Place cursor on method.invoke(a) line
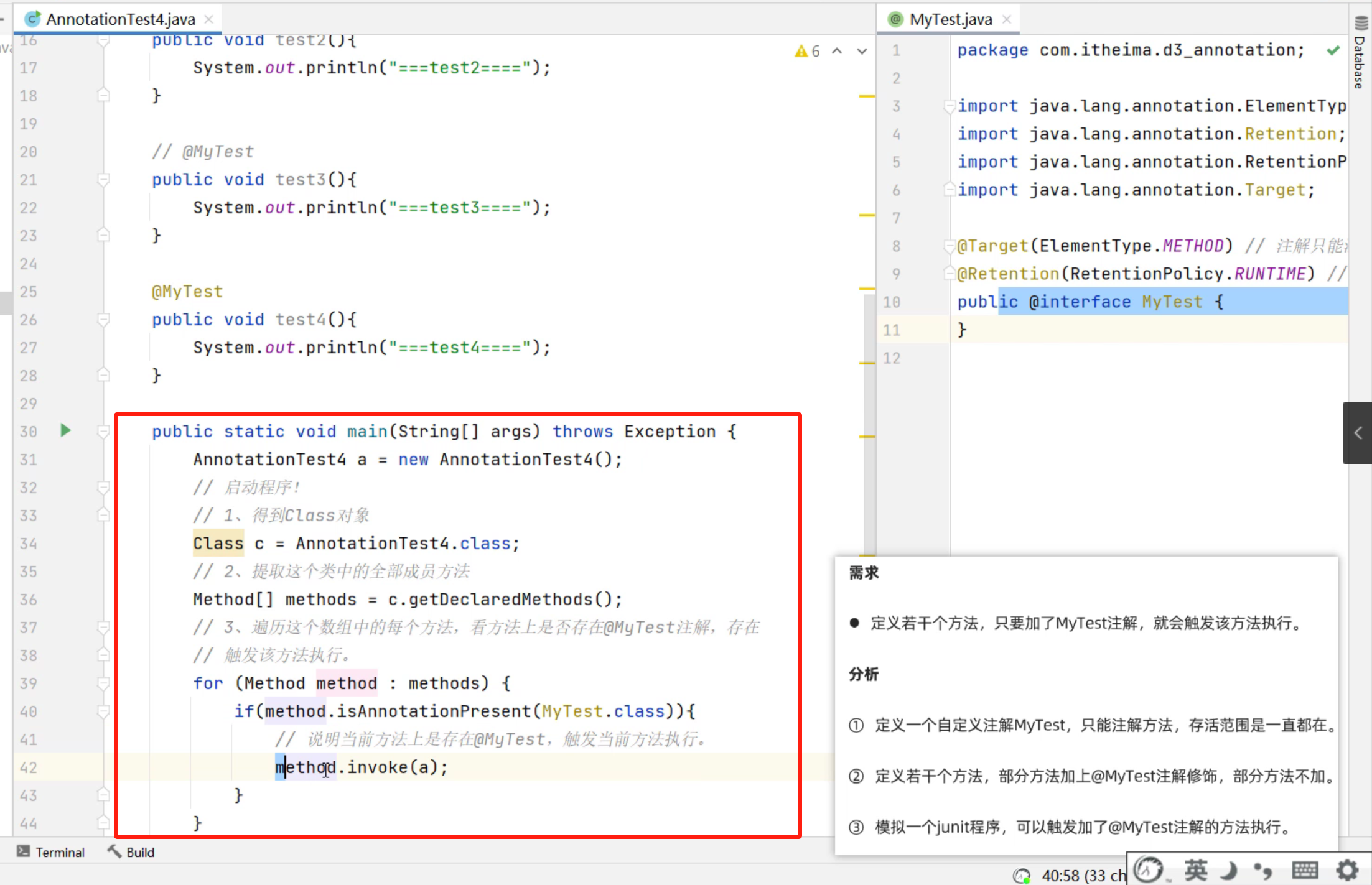1372x885 pixels. pyautogui.click(x=362, y=767)
